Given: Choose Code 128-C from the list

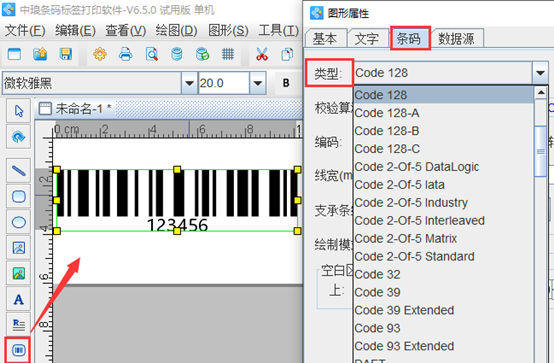Looking at the screenshot, I should pyautogui.click(x=444, y=149).
